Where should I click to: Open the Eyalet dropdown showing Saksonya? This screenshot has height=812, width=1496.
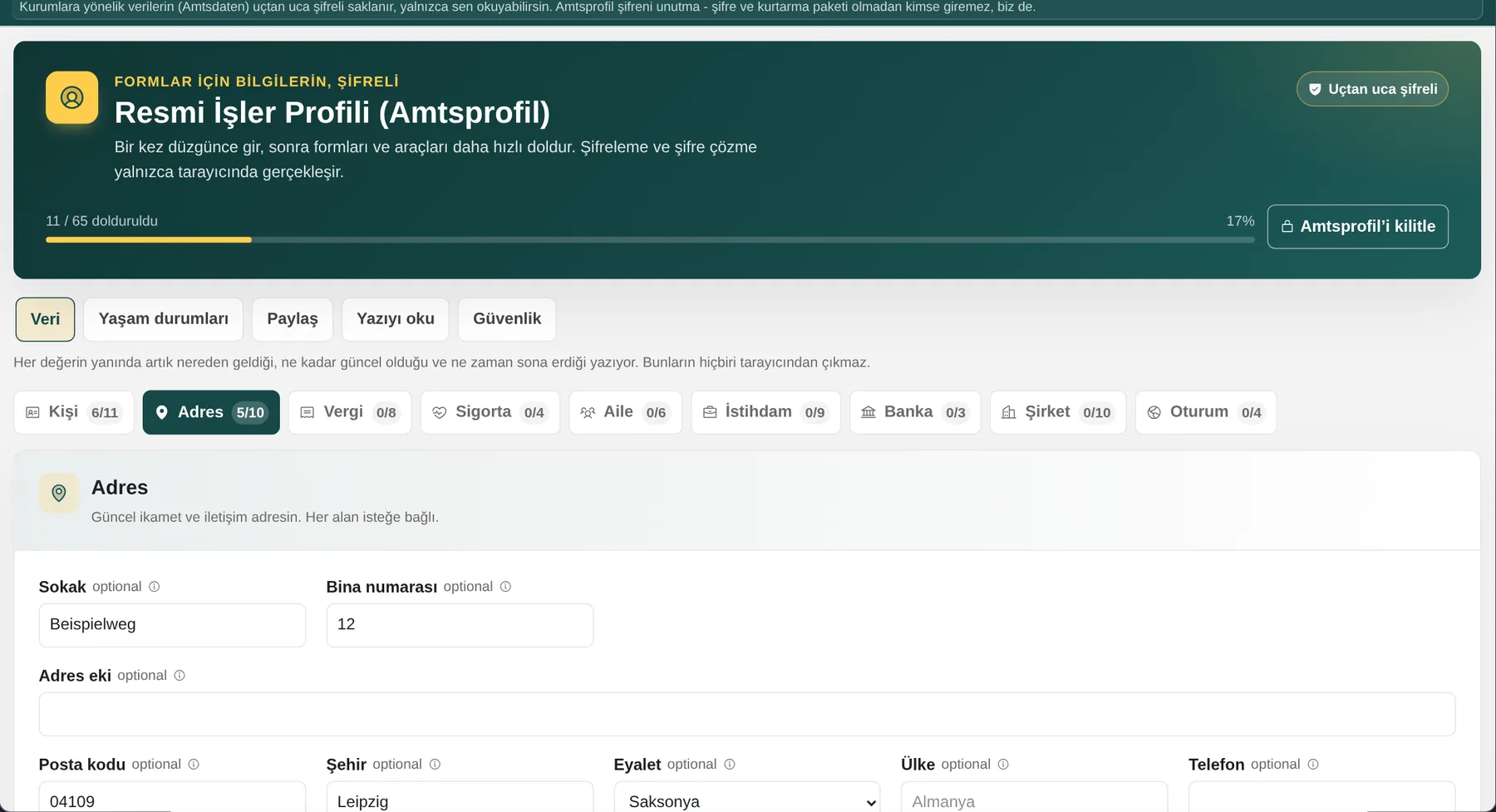pyautogui.click(x=747, y=797)
